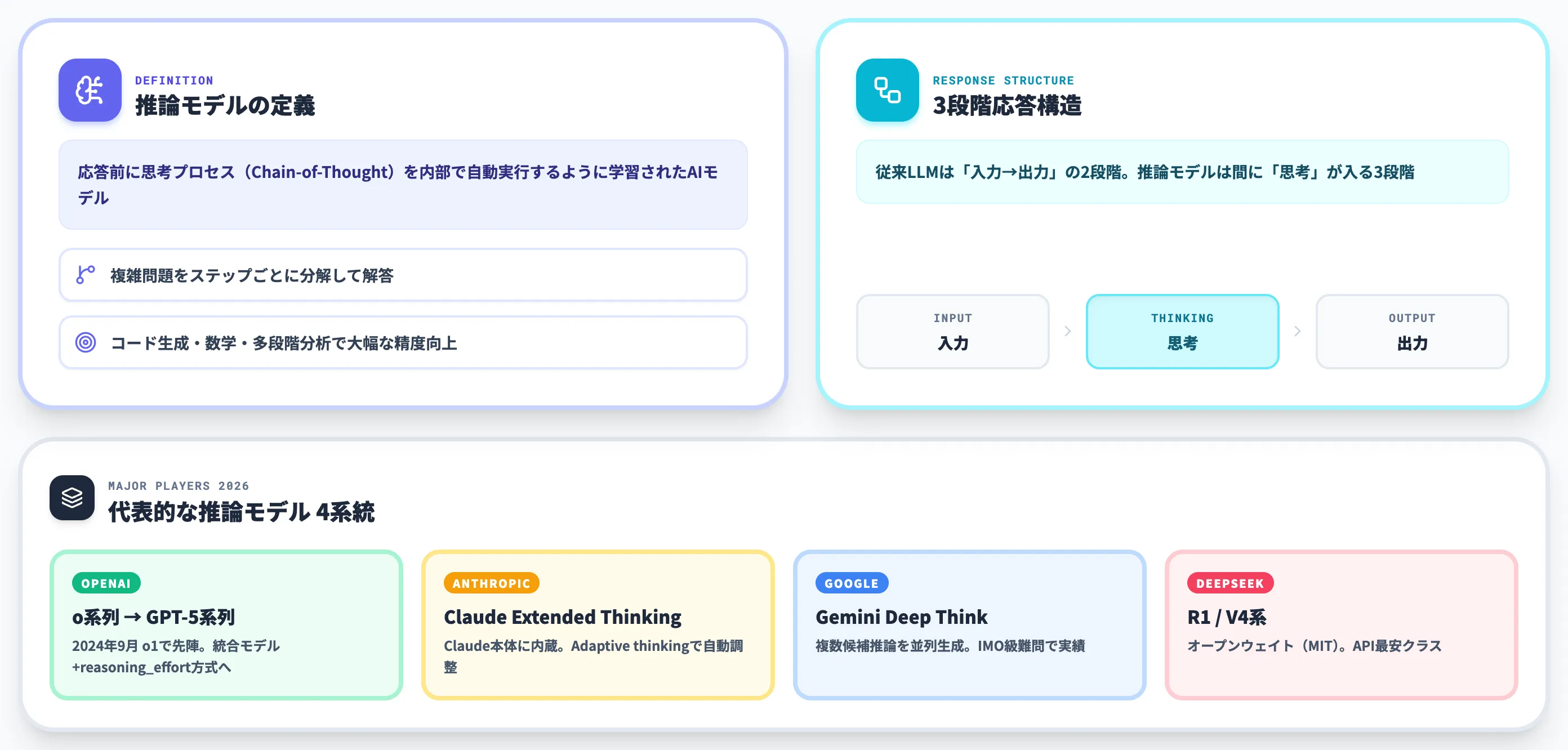Viewport: 1568px width, 750px height.
Task: Click the target icon beside コード生成・数学
Action: (85, 343)
